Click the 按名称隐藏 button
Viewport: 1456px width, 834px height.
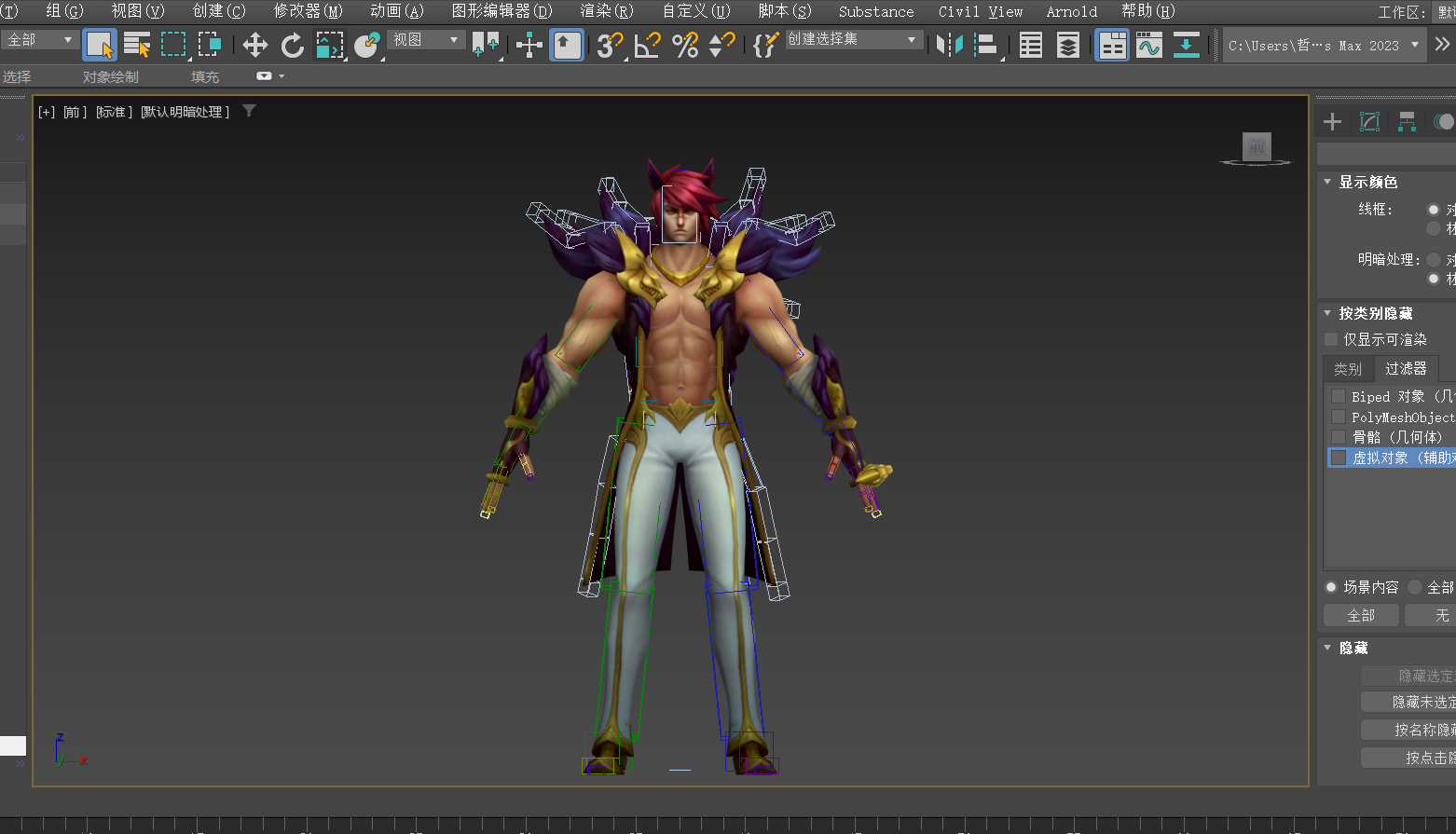point(1408,730)
